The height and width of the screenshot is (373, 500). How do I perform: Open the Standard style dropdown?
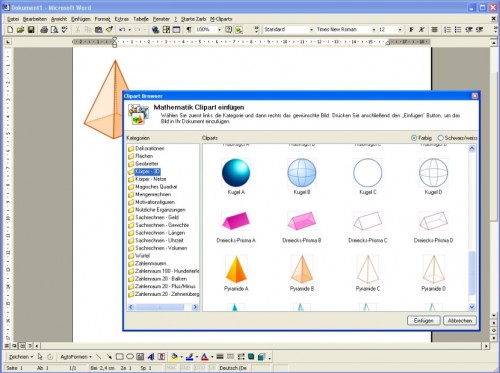point(288,30)
